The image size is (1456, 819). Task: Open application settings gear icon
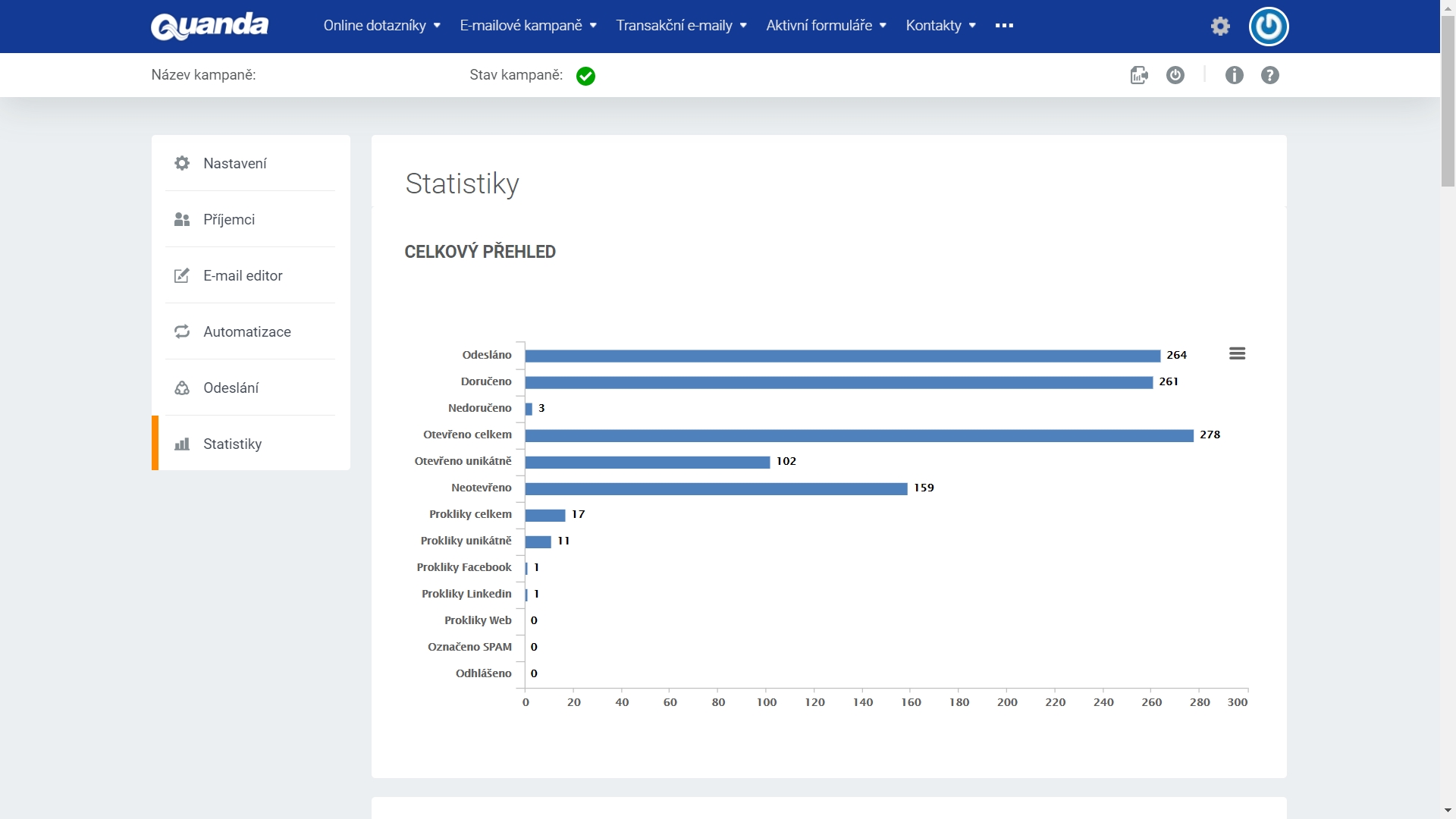(1220, 25)
